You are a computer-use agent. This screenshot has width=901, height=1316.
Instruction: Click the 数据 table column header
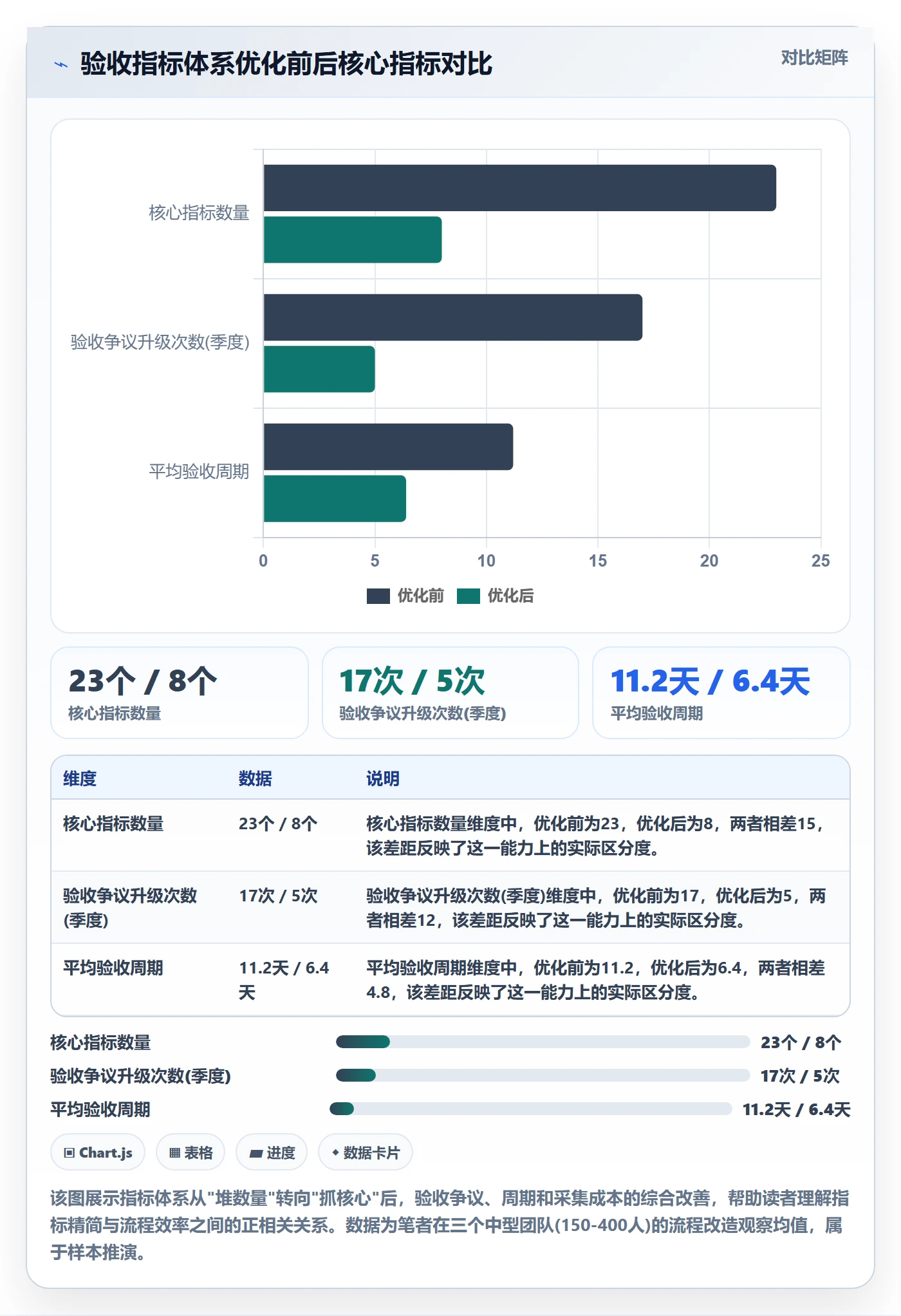pos(255,778)
